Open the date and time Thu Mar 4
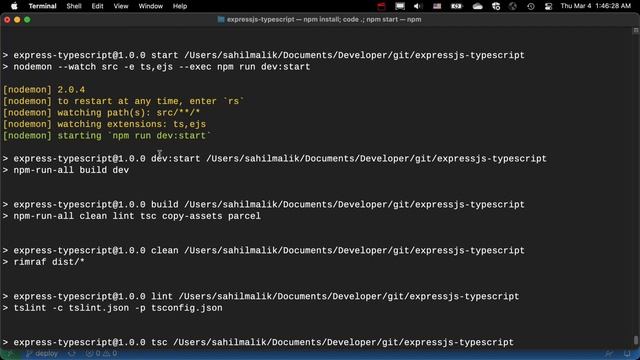The height and width of the screenshot is (360, 640). click(596, 6)
